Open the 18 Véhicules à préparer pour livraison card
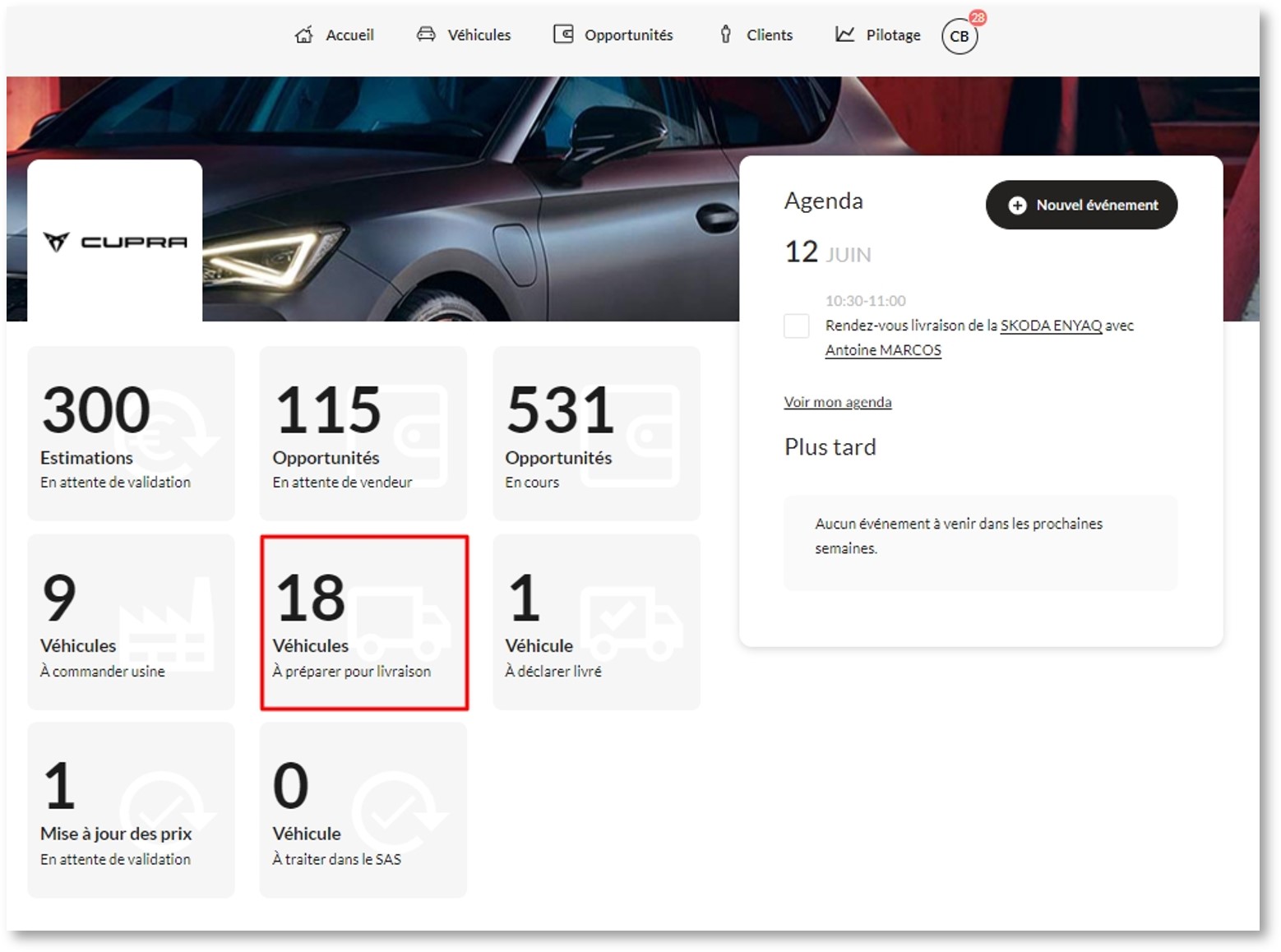Screen dimensions: 1281x952 tap(364, 622)
